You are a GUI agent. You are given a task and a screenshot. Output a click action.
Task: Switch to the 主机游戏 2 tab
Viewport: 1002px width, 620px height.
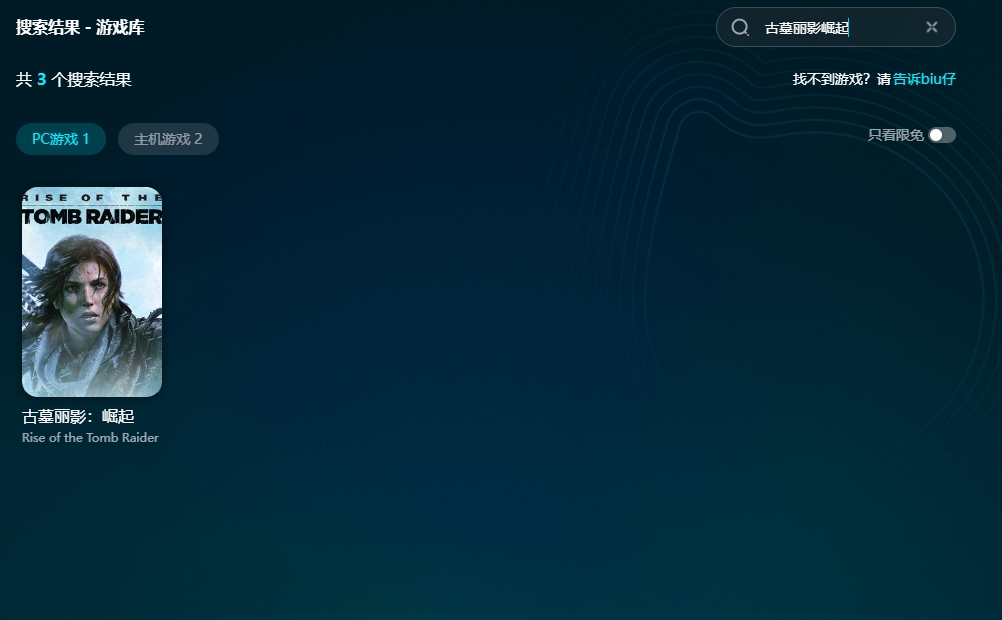[168, 139]
